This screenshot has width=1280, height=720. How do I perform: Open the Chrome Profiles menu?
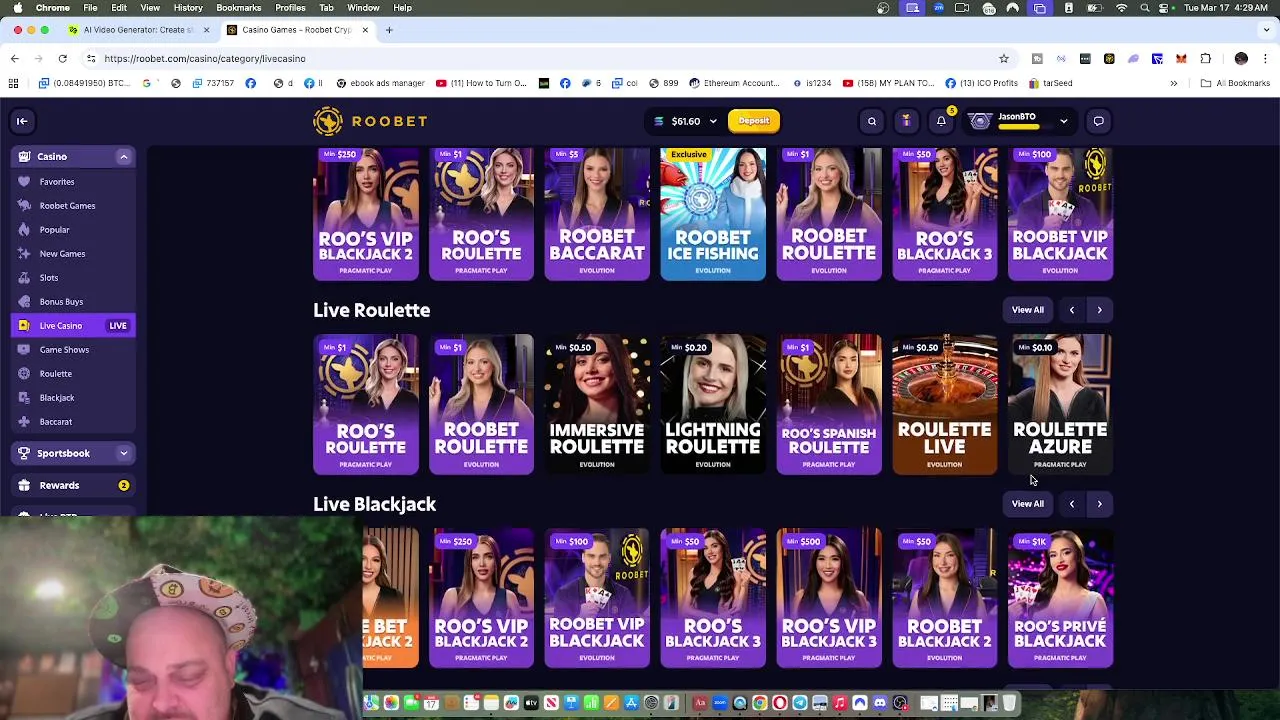pos(290,8)
